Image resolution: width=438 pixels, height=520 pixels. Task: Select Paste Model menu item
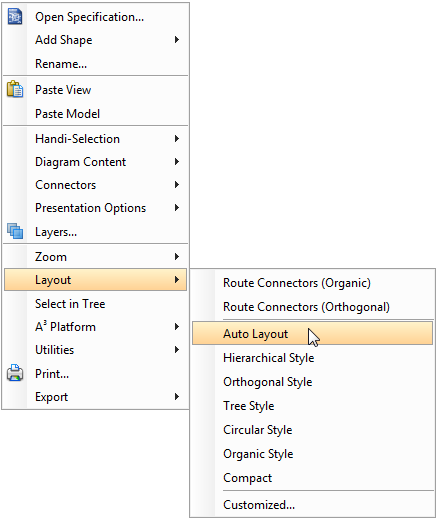[95, 114]
